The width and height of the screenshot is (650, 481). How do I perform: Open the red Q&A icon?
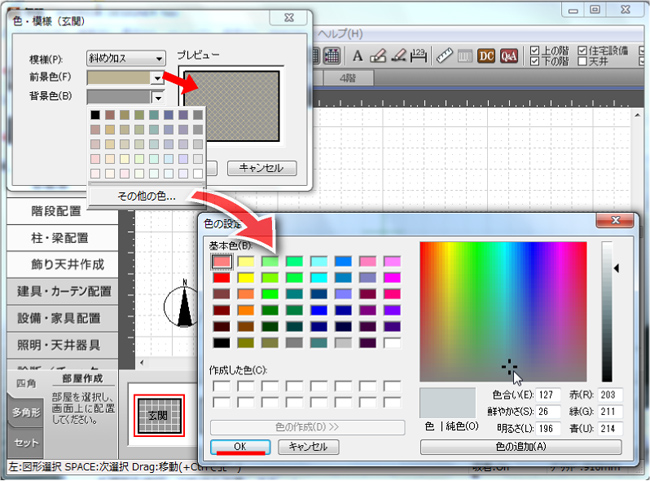pyautogui.click(x=510, y=55)
